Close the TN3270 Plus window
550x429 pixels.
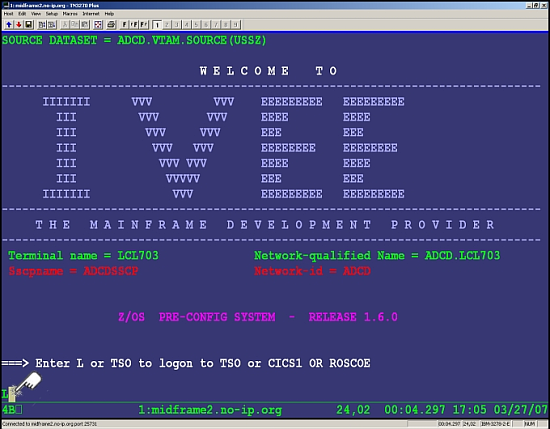click(x=544, y=5)
